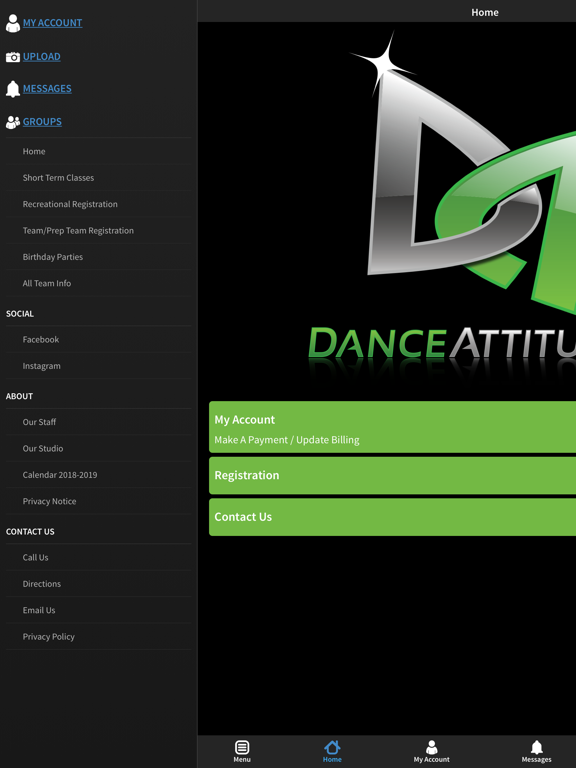Open the UPLOAD link

[x=42, y=56]
